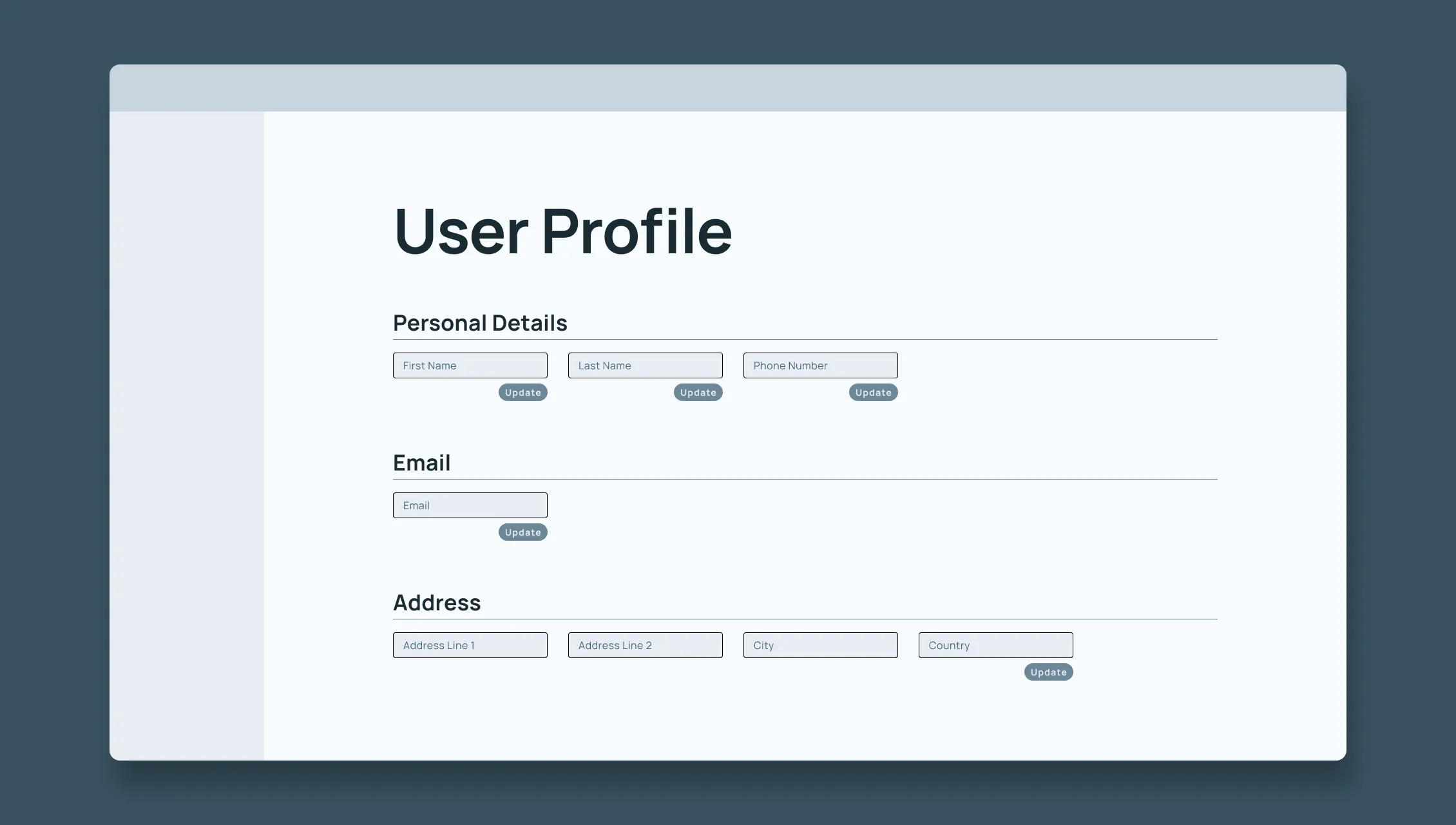The height and width of the screenshot is (825, 1456).
Task: Click the Last Name input field
Action: pyautogui.click(x=645, y=365)
